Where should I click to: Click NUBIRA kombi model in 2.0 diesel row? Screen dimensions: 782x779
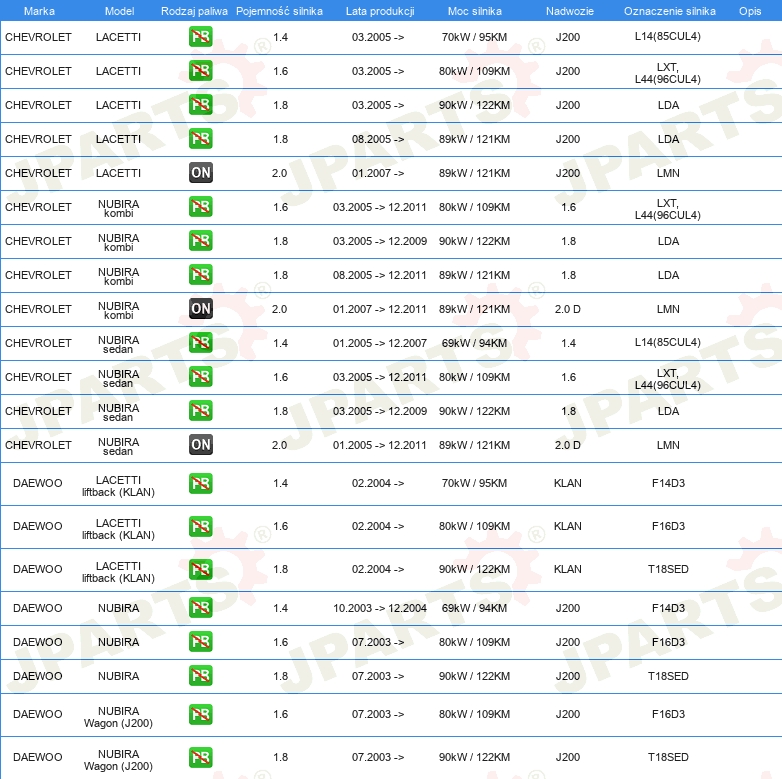(x=118, y=310)
